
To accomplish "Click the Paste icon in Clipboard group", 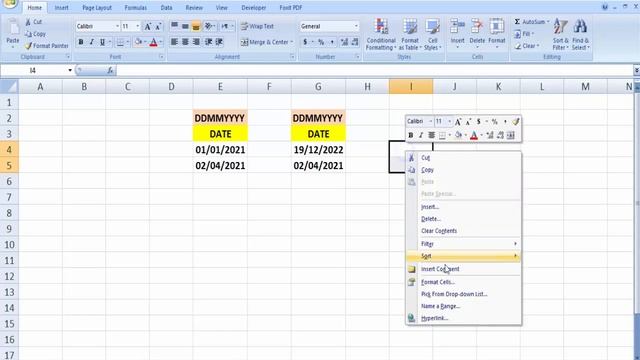I will pyautogui.click(x=13, y=28).
